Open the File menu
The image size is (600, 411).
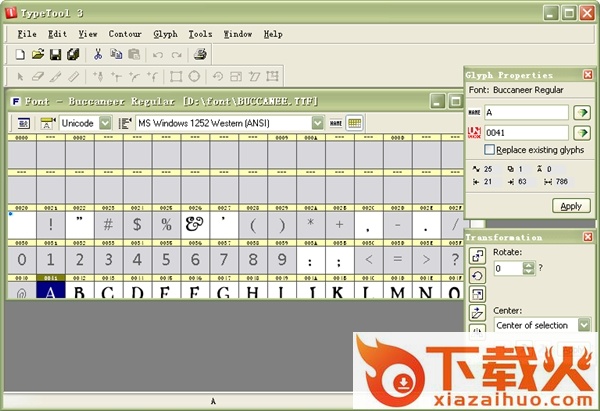click(x=27, y=34)
